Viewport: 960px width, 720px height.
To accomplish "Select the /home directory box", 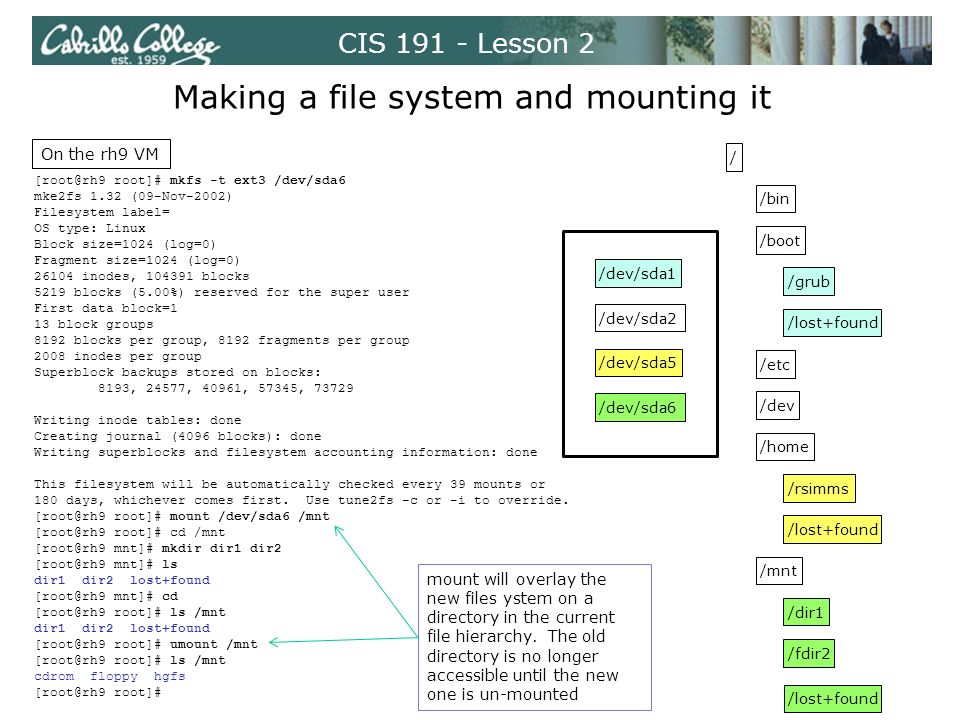I will click(x=785, y=447).
